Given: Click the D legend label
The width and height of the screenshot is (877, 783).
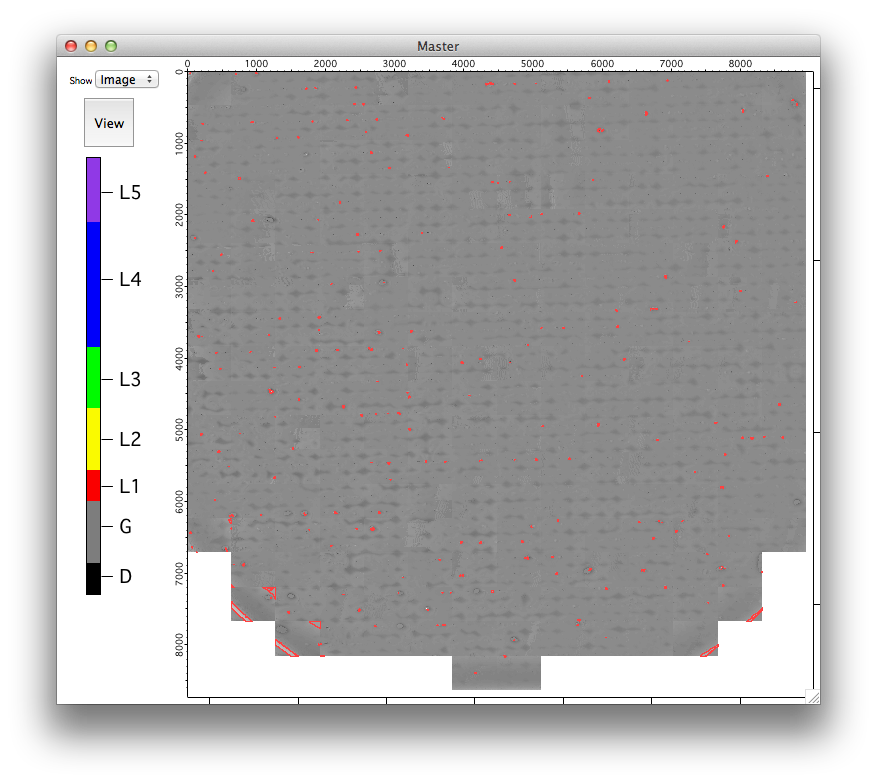Looking at the screenshot, I should click(x=125, y=576).
